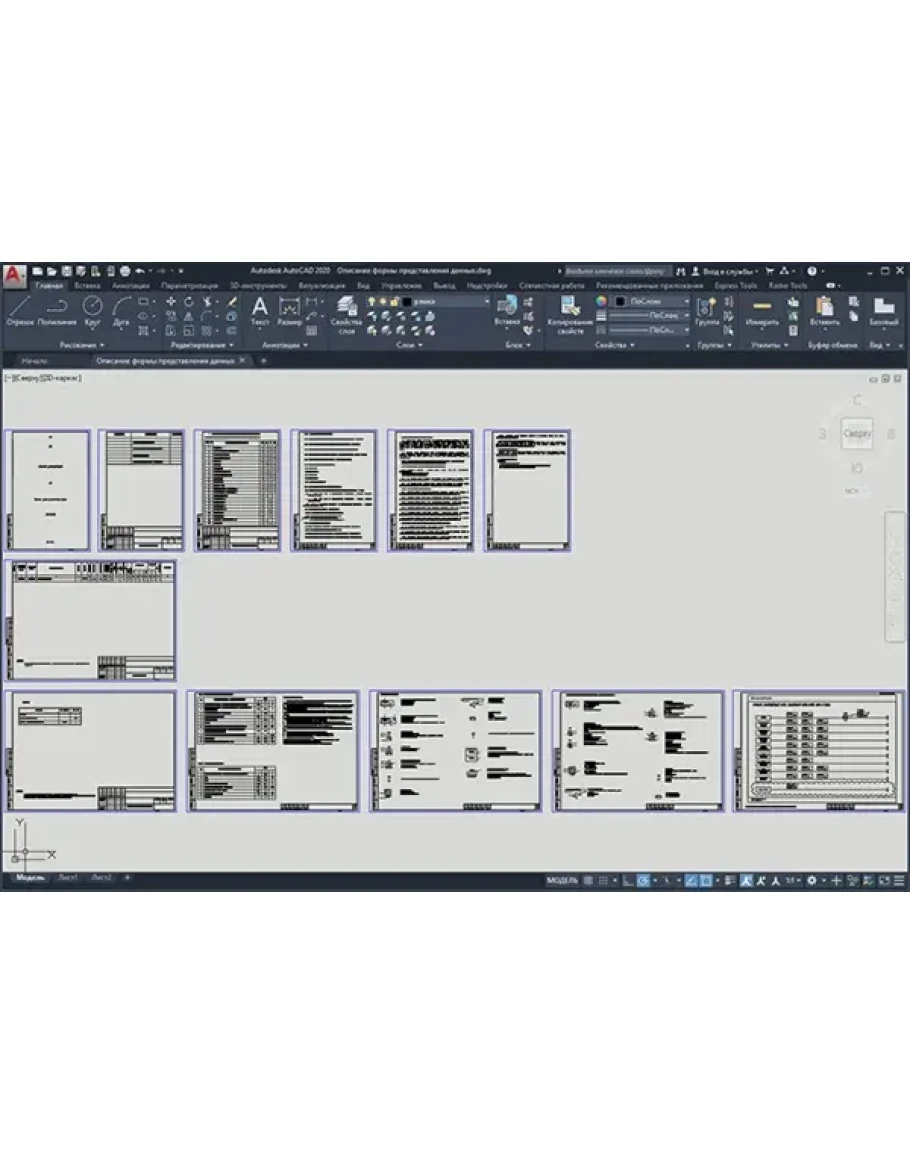Expand the Рисование panel dropdown
This screenshot has height=1155, width=910.
82,345
